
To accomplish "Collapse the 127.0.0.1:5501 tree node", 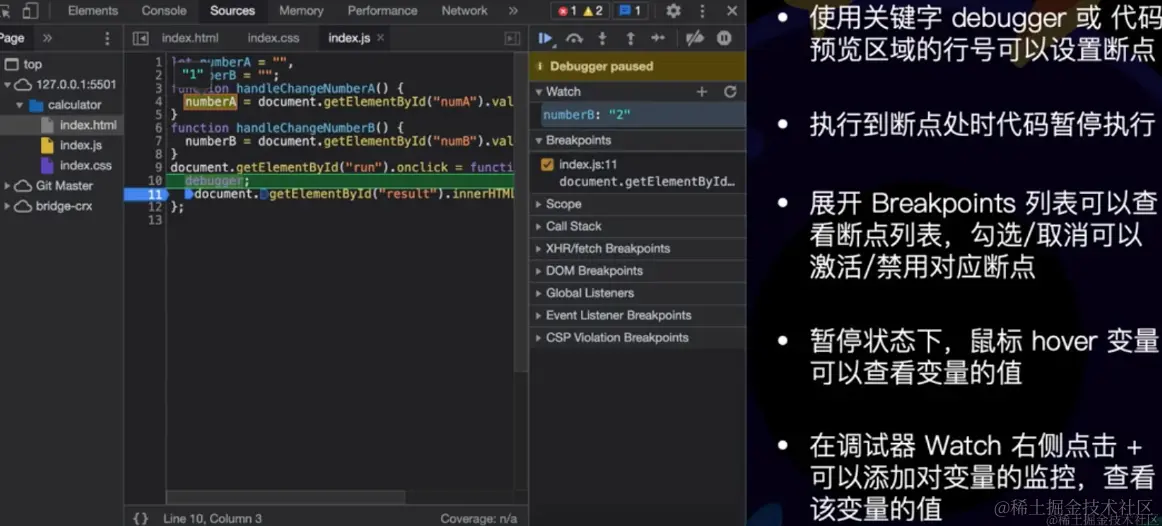I will click(x=7, y=84).
